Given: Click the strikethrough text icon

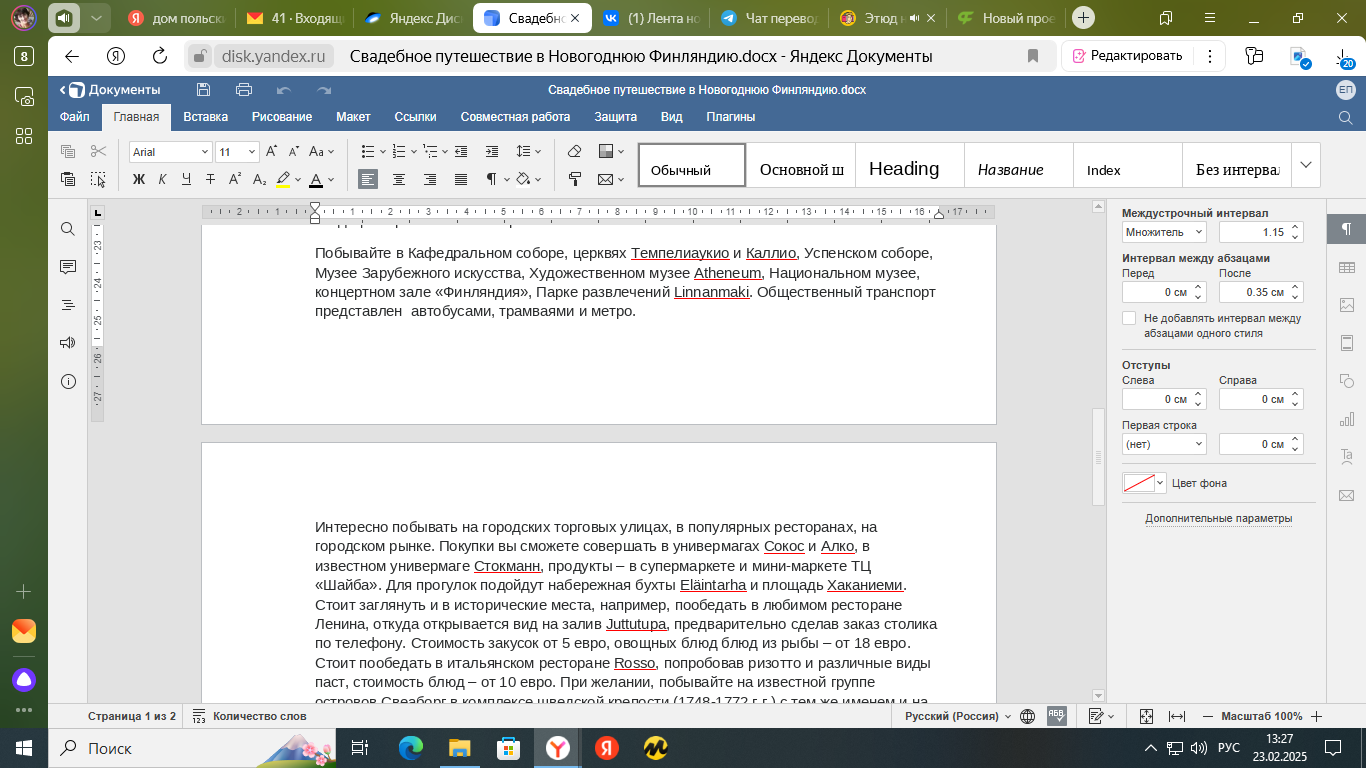Looking at the screenshot, I should click(210, 180).
